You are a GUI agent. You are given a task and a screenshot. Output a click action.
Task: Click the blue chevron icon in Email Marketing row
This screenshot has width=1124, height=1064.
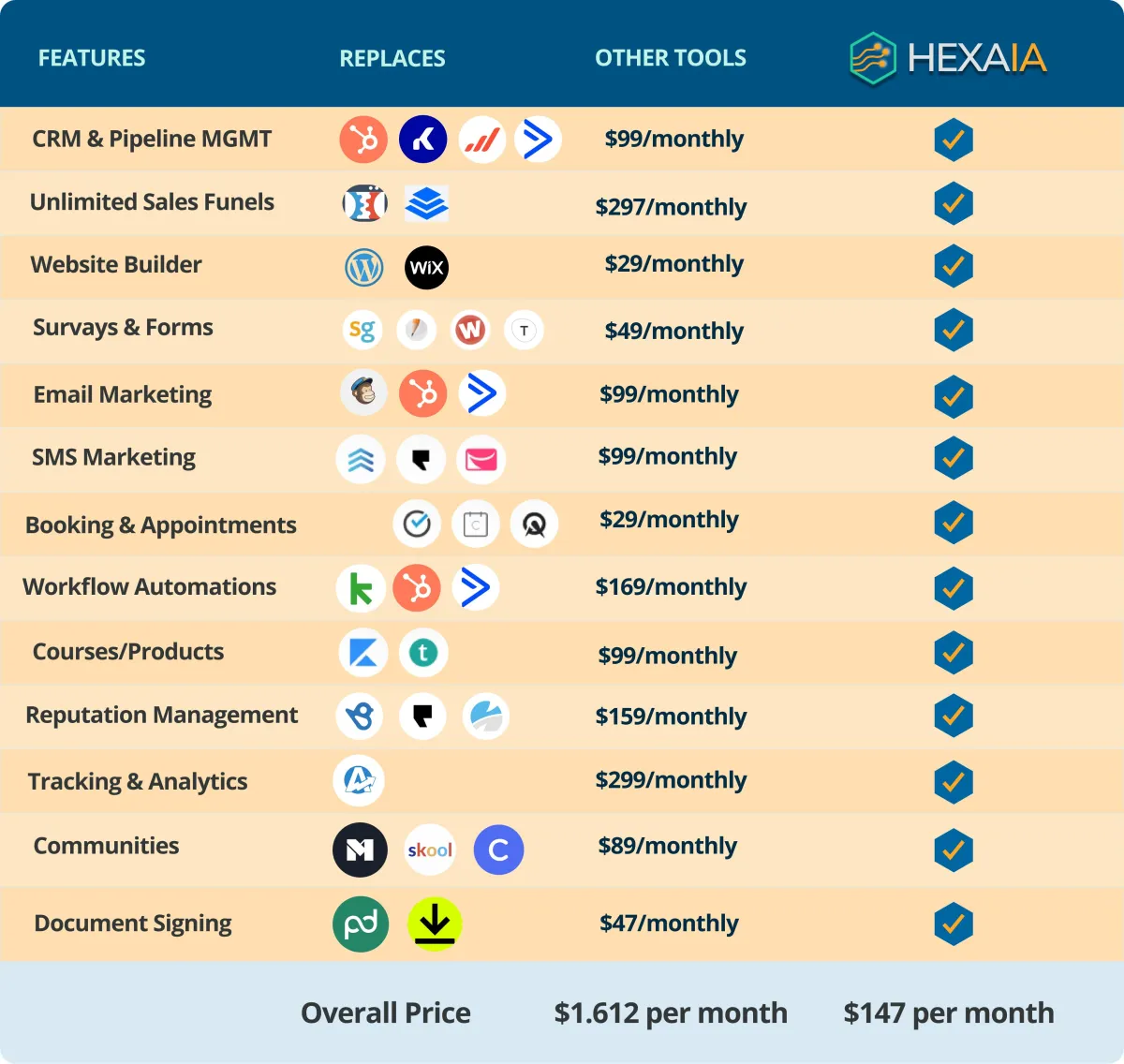pos(482,392)
